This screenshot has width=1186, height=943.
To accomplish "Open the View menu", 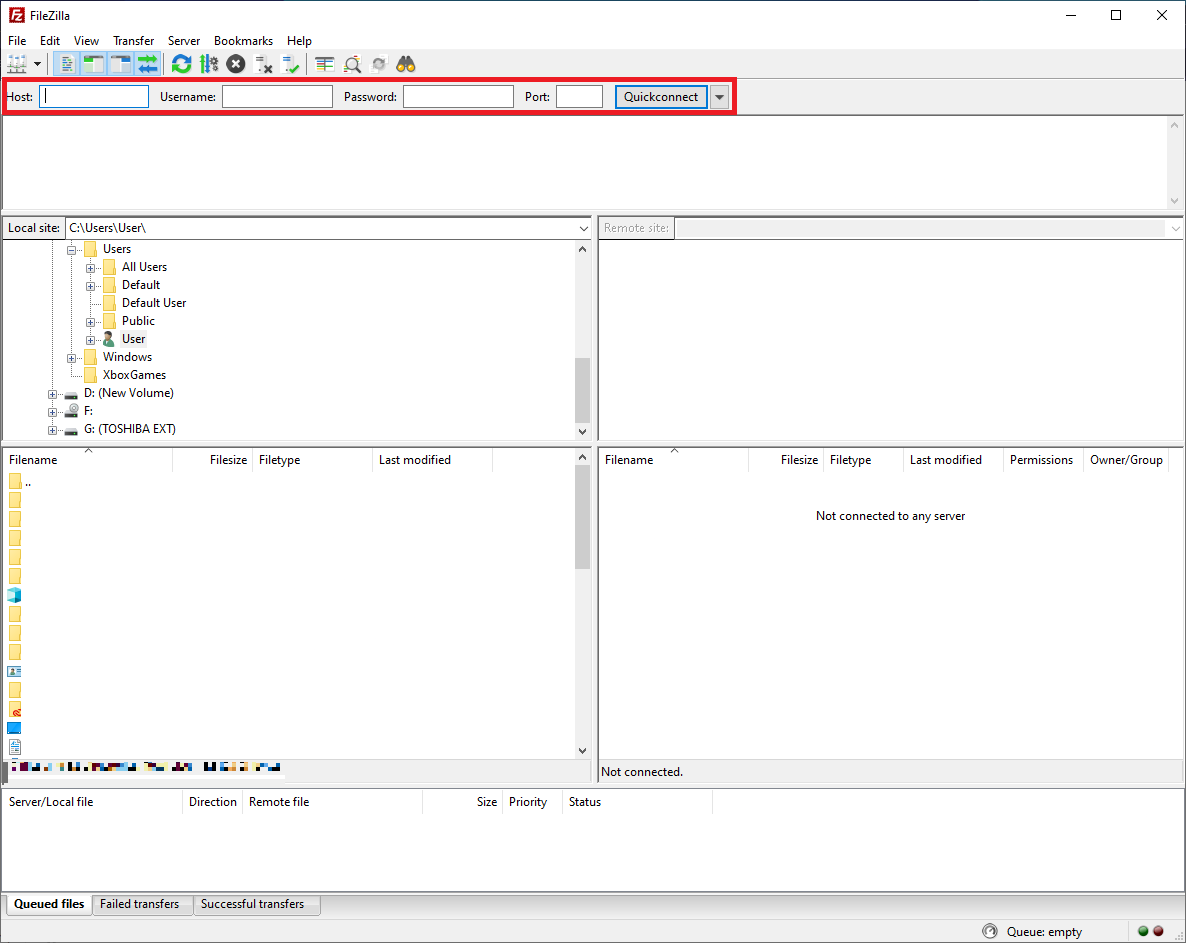I will click(x=86, y=41).
